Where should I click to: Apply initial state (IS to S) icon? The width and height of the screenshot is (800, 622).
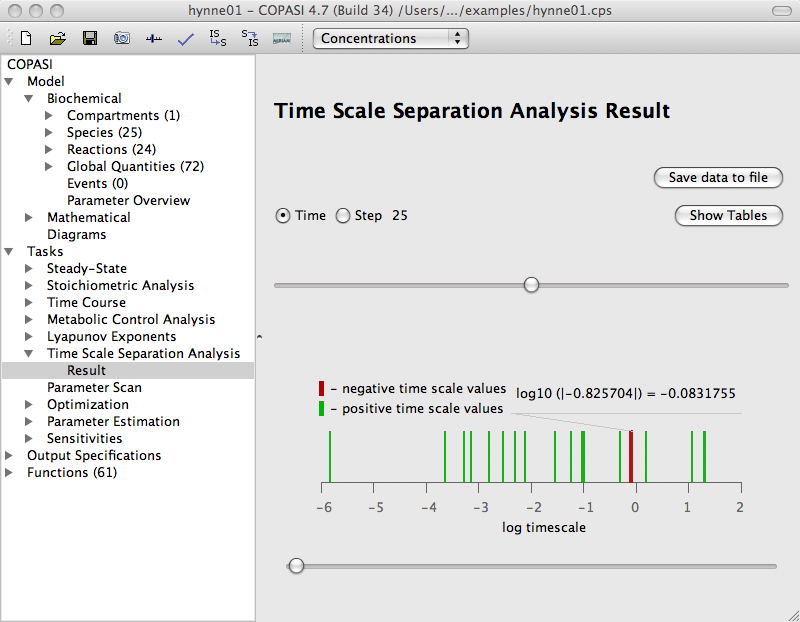[x=218, y=38]
